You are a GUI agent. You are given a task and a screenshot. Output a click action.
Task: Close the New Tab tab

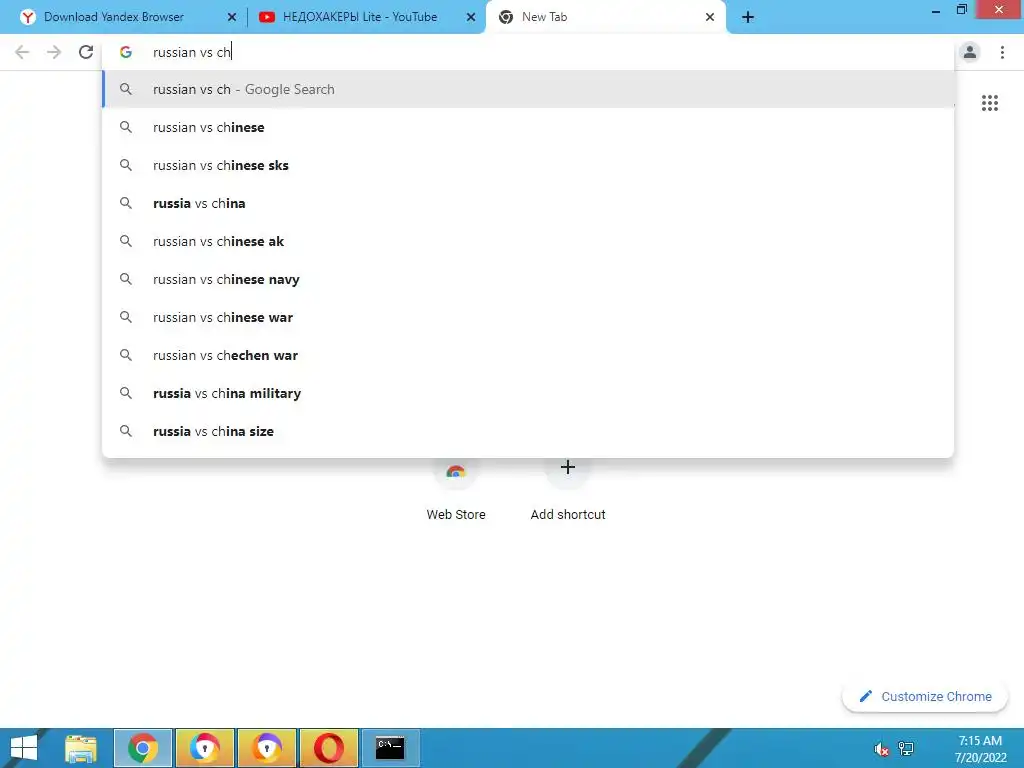(x=710, y=18)
